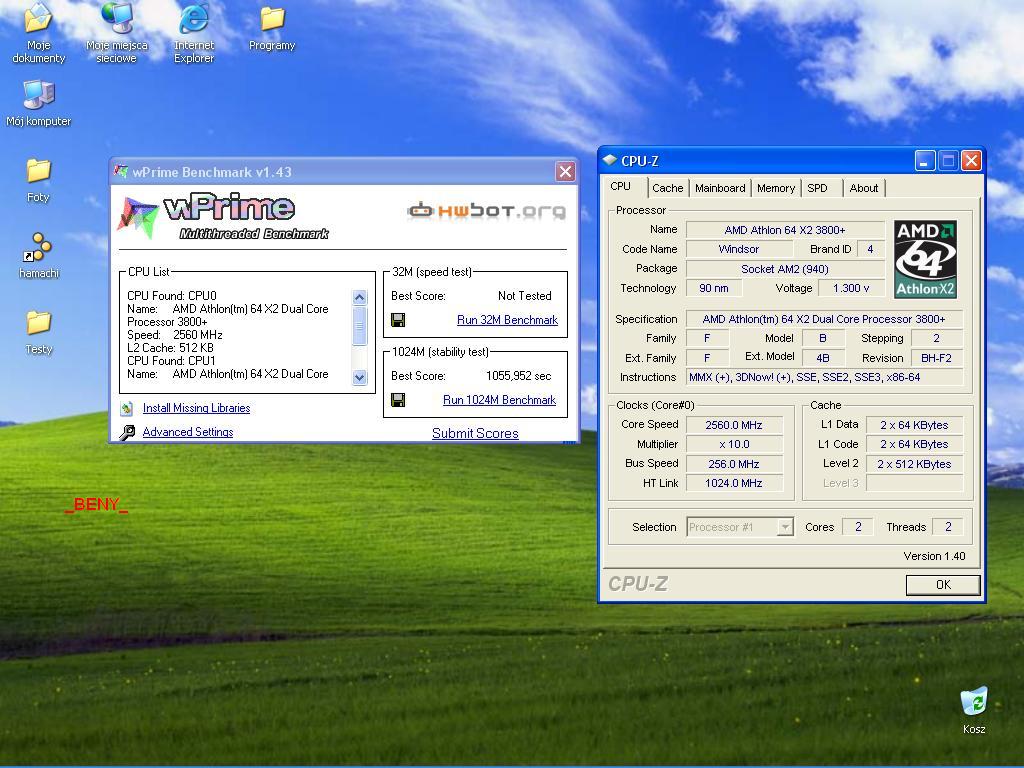Click Submit Scores link
The height and width of the screenshot is (768, 1024).
coord(475,433)
